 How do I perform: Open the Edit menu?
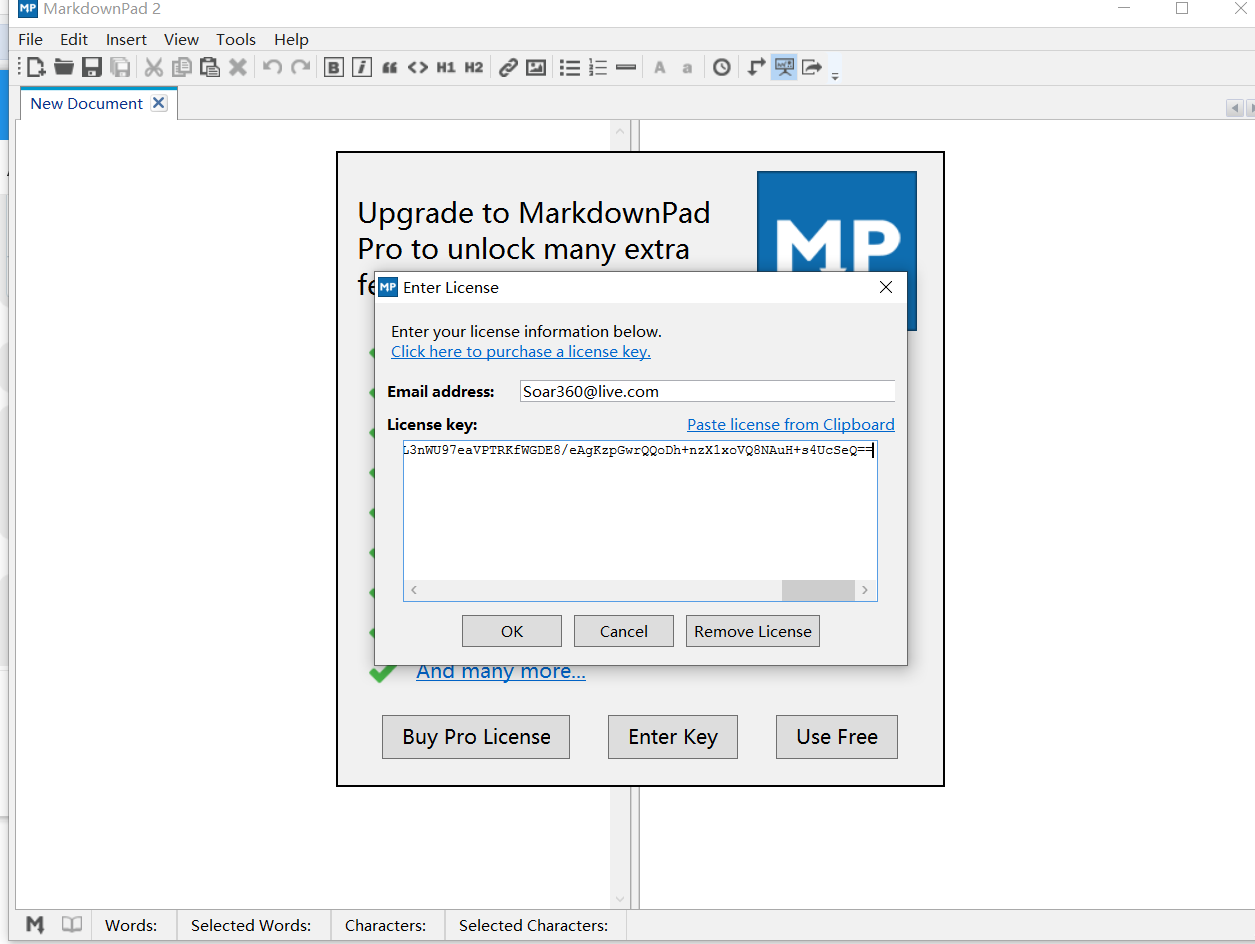[x=74, y=40]
